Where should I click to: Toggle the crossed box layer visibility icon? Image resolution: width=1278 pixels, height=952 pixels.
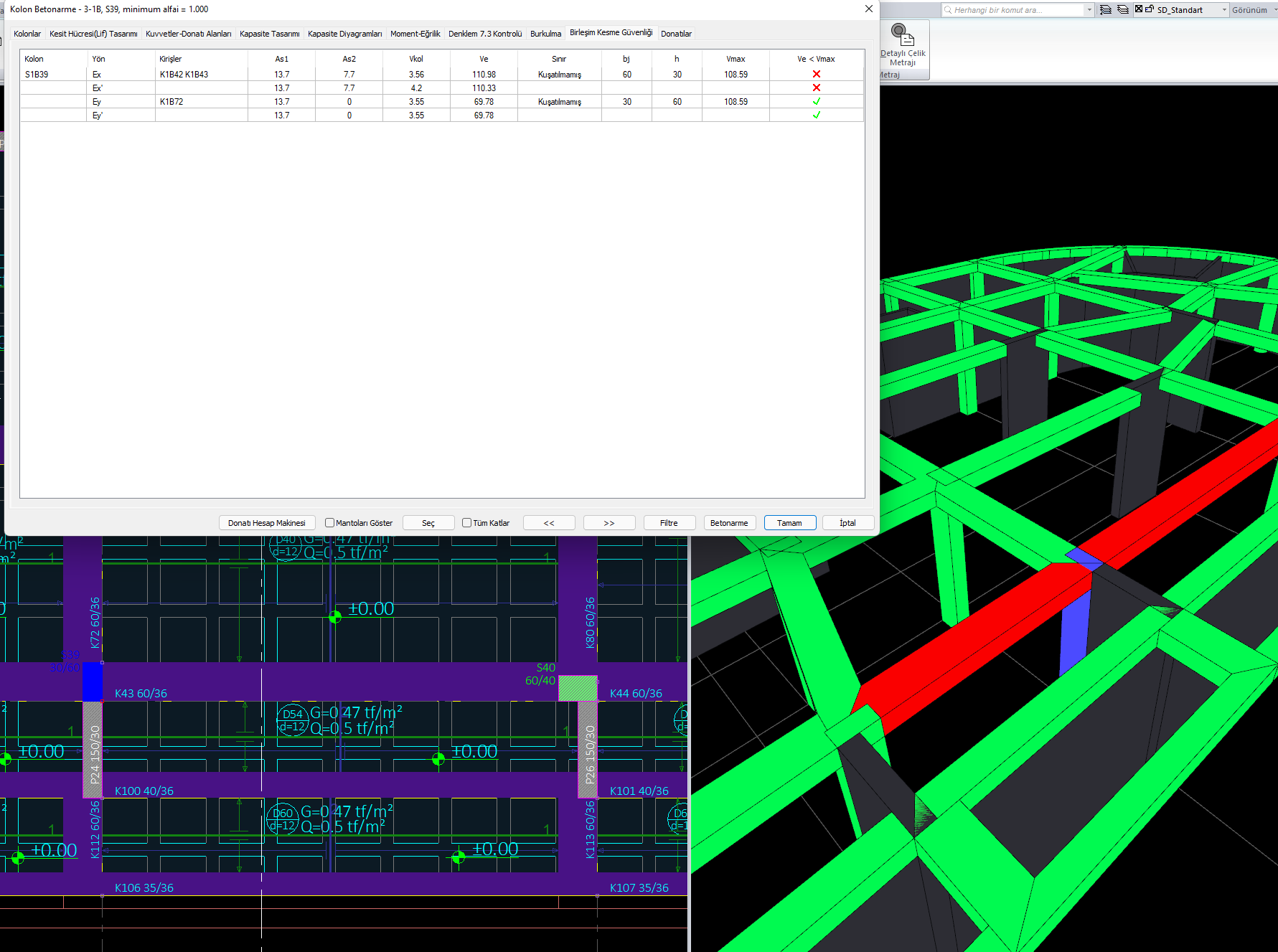1139,9
